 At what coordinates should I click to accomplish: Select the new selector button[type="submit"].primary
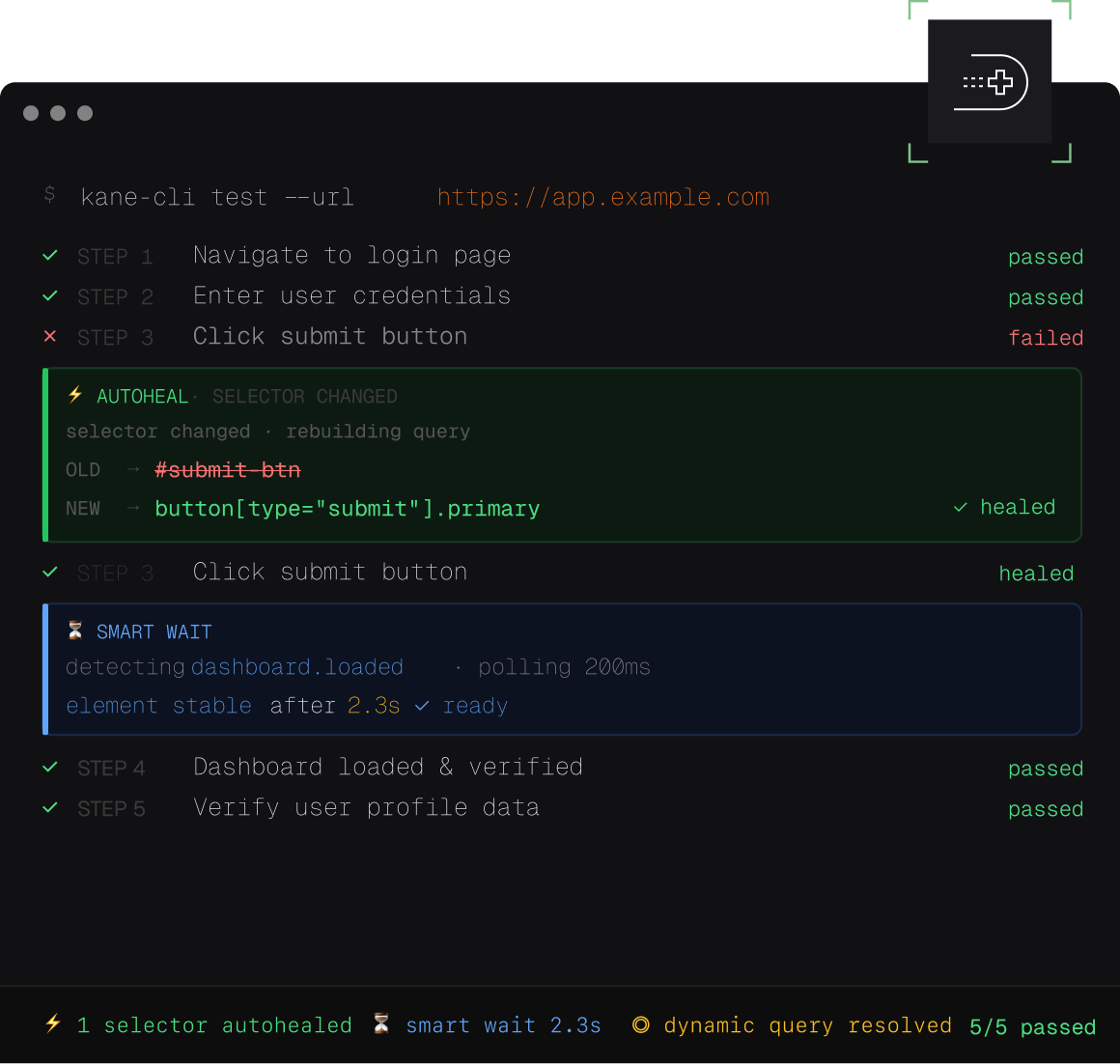[x=347, y=508]
